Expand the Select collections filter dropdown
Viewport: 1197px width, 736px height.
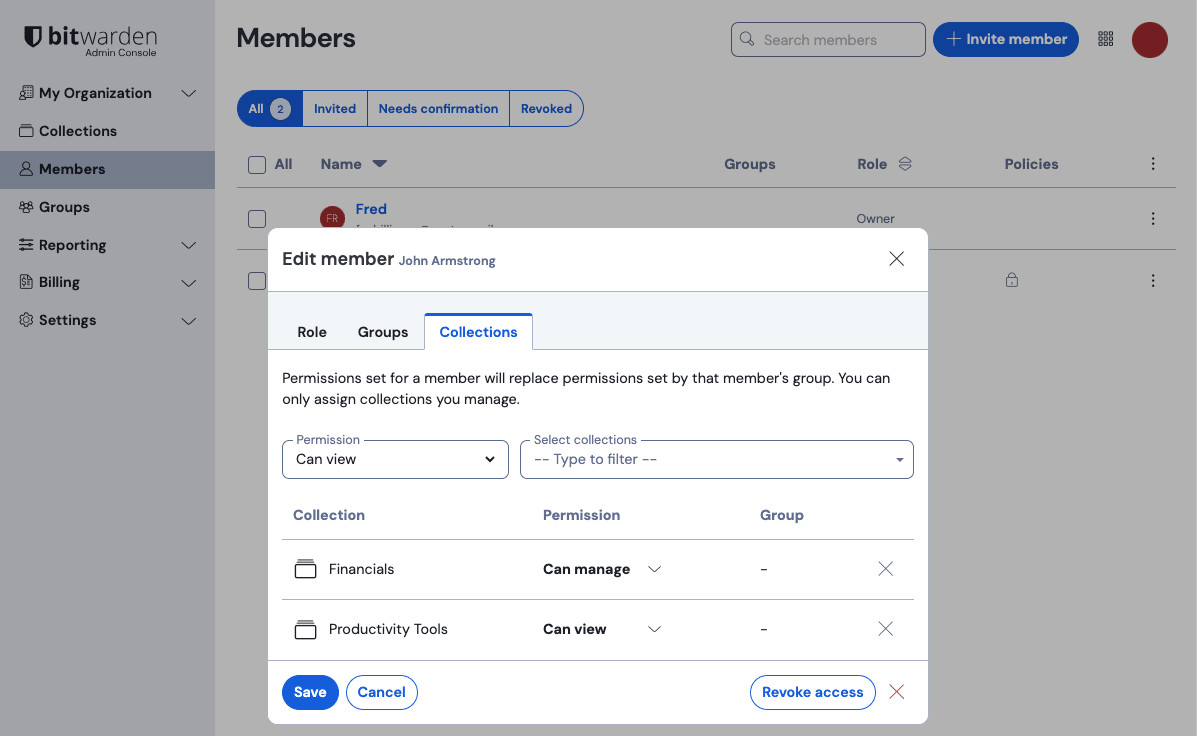(x=716, y=459)
